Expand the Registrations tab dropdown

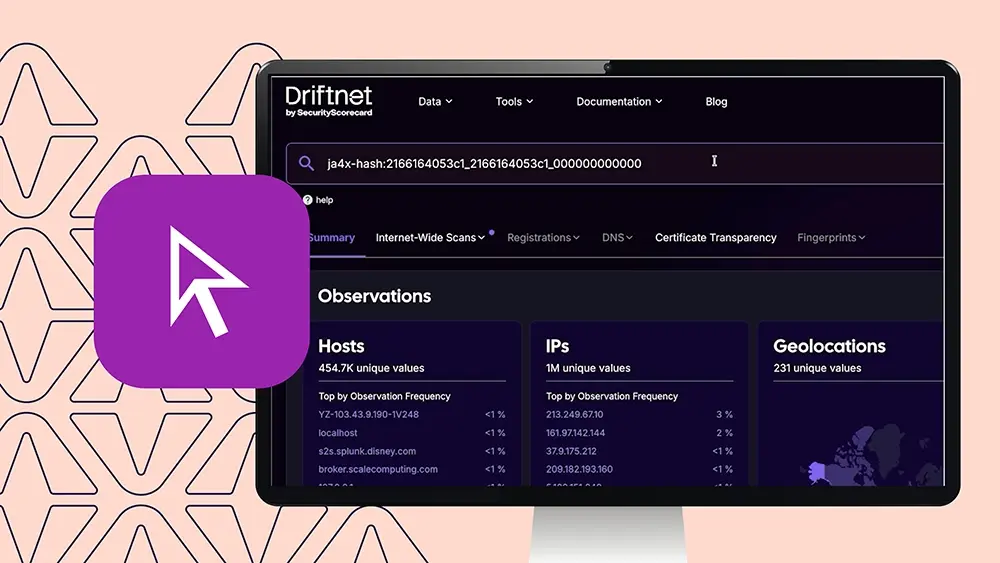point(543,237)
